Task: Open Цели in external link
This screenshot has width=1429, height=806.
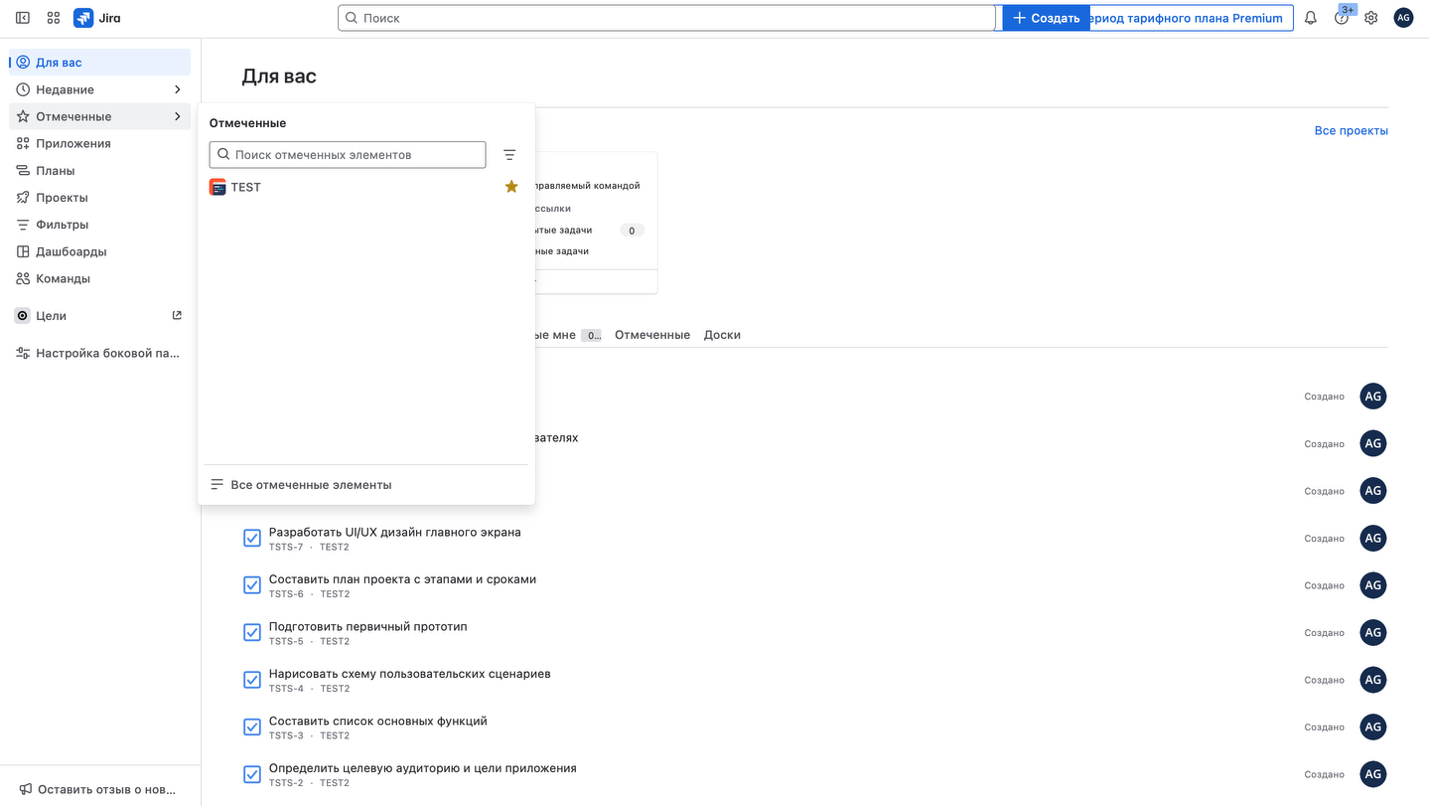Action: pos(177,316)
